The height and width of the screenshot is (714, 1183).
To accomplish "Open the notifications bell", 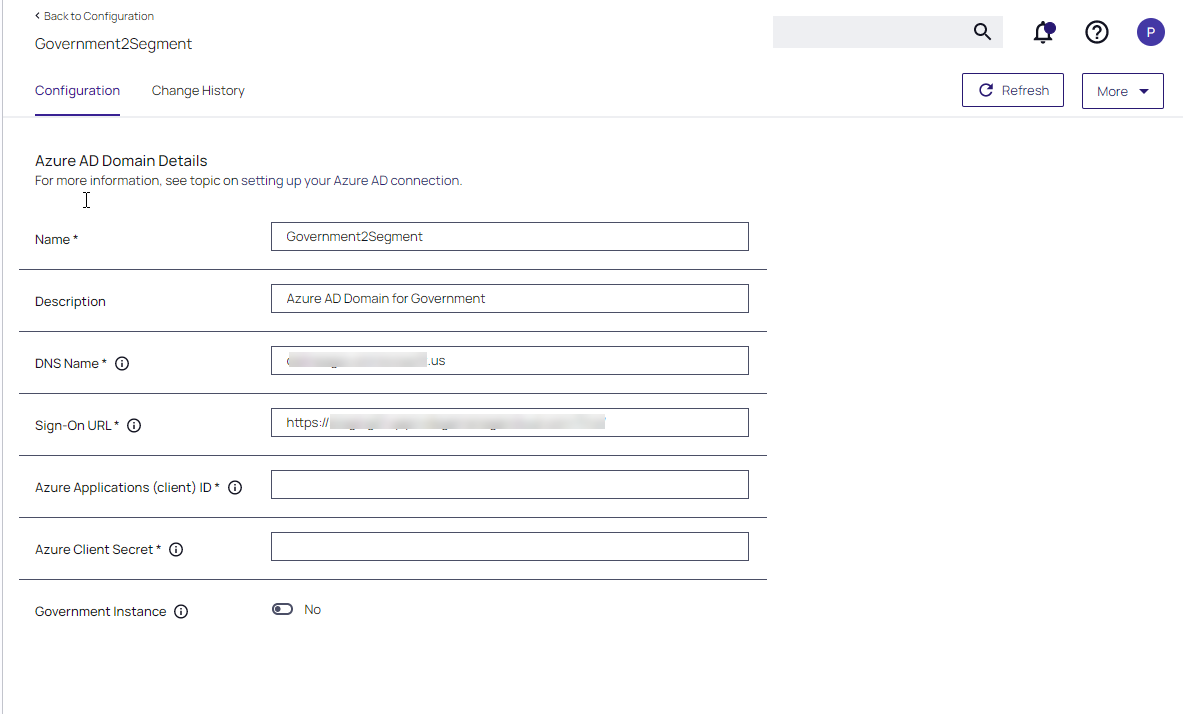I will click(1043, 32).
